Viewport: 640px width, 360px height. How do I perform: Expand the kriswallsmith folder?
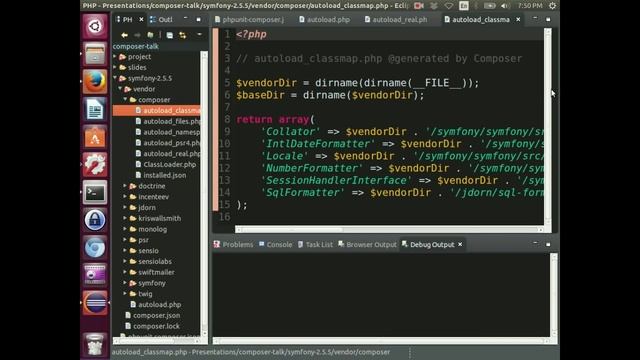[x=125, y=218]
